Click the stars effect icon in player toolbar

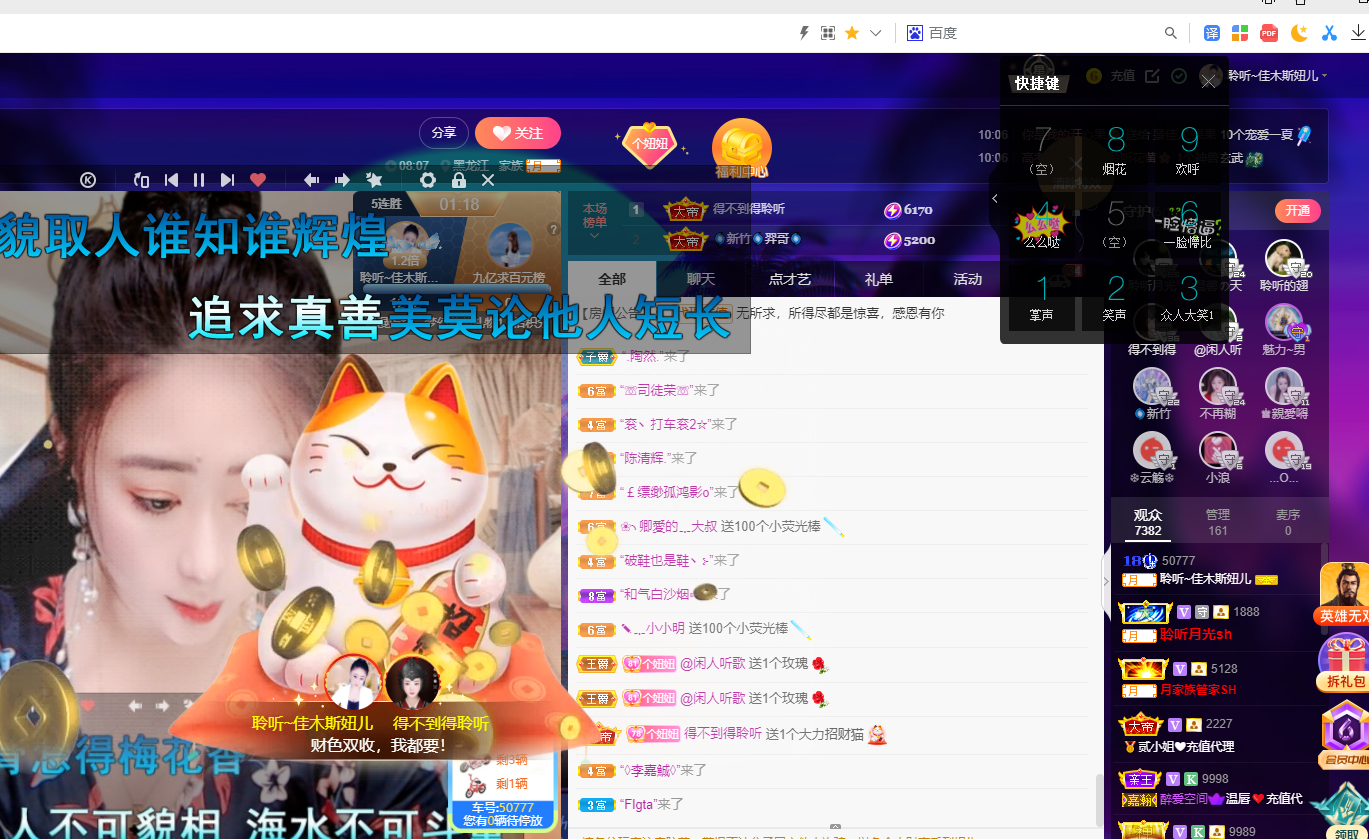coord(374,180)
